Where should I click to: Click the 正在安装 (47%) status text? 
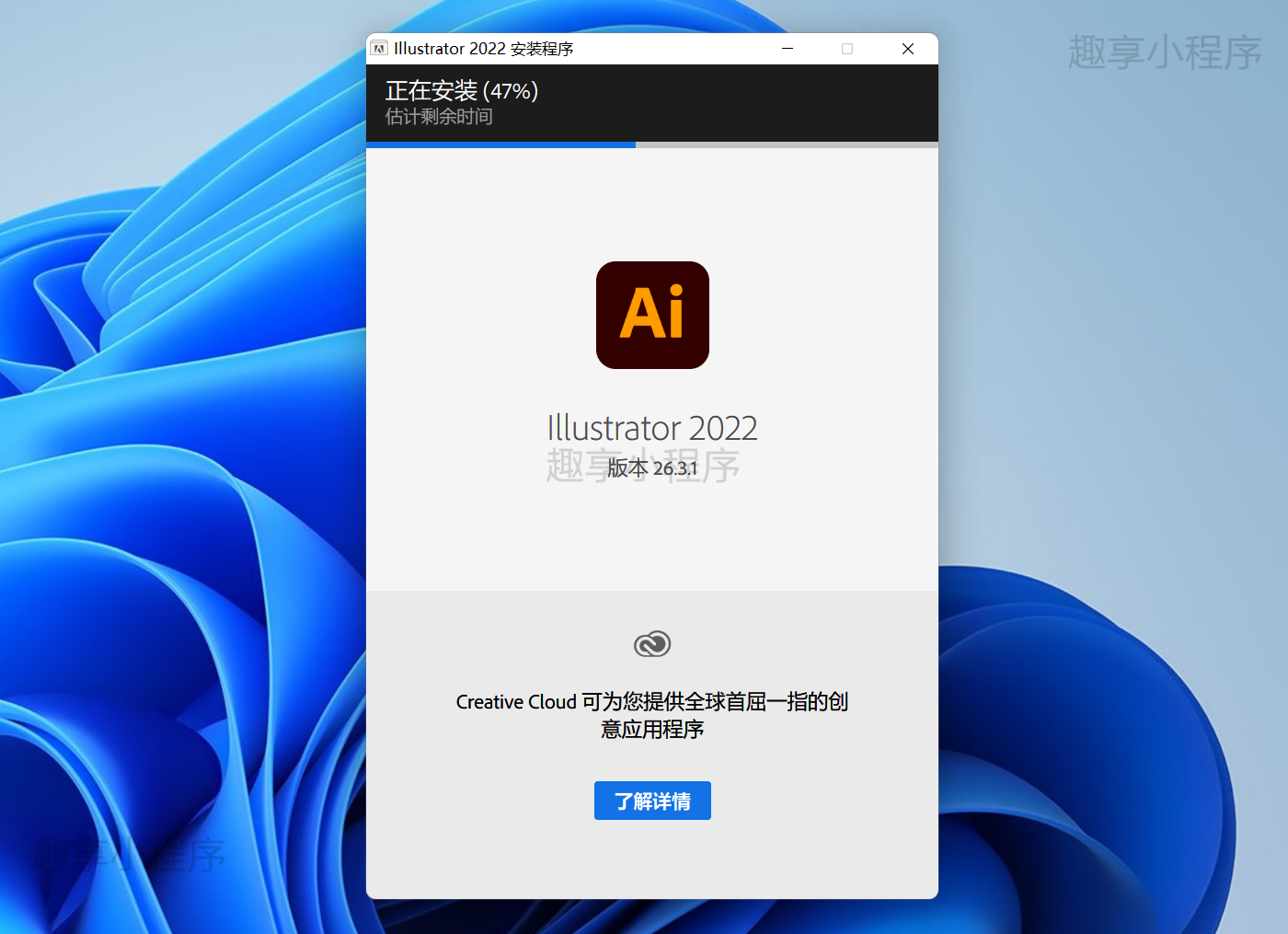click(461, 90)
